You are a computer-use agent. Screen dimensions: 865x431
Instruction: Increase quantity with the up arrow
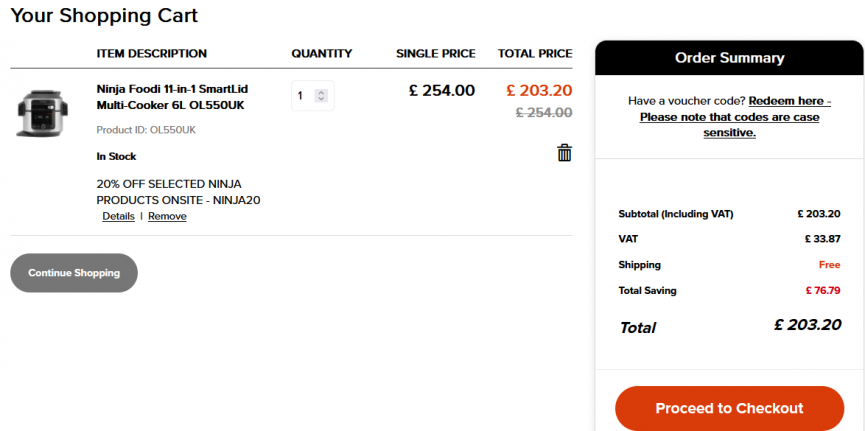tap(321, 92)
